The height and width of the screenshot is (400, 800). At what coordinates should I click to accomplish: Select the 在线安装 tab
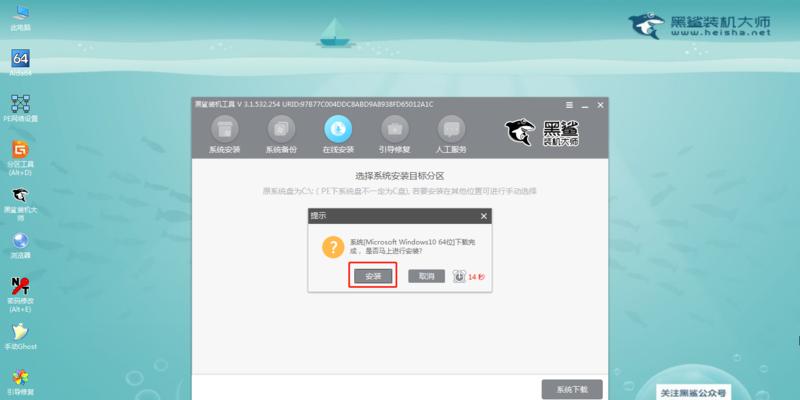pos(338,135)
